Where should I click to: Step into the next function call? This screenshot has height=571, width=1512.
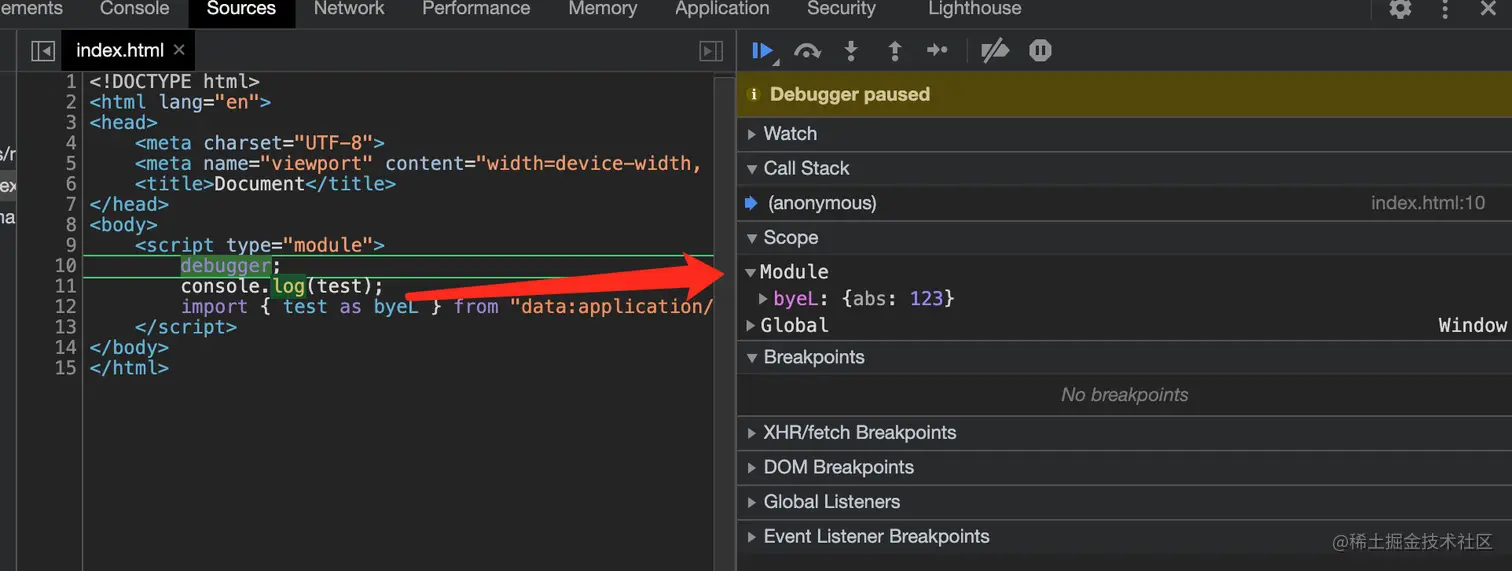851,51
